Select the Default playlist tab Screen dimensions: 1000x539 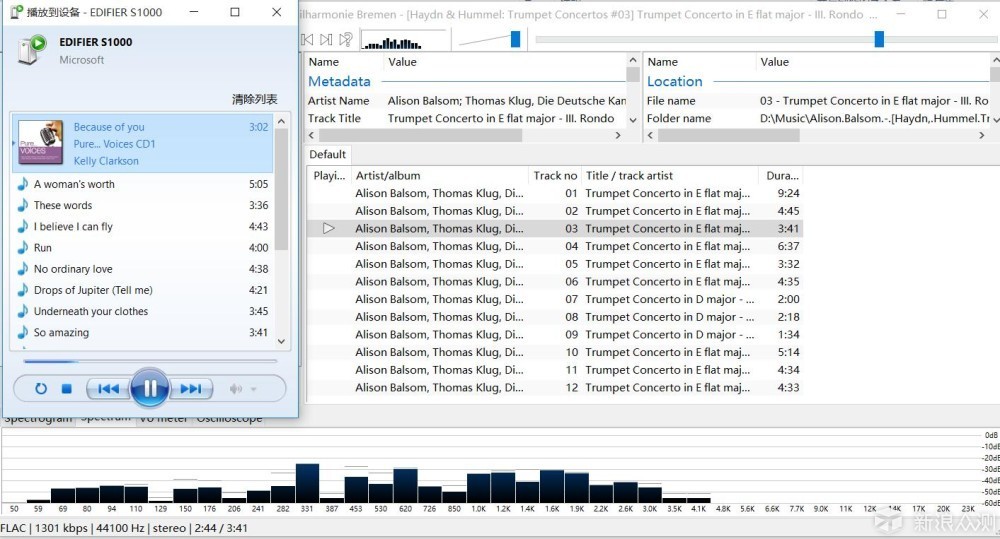coord(327,154)
